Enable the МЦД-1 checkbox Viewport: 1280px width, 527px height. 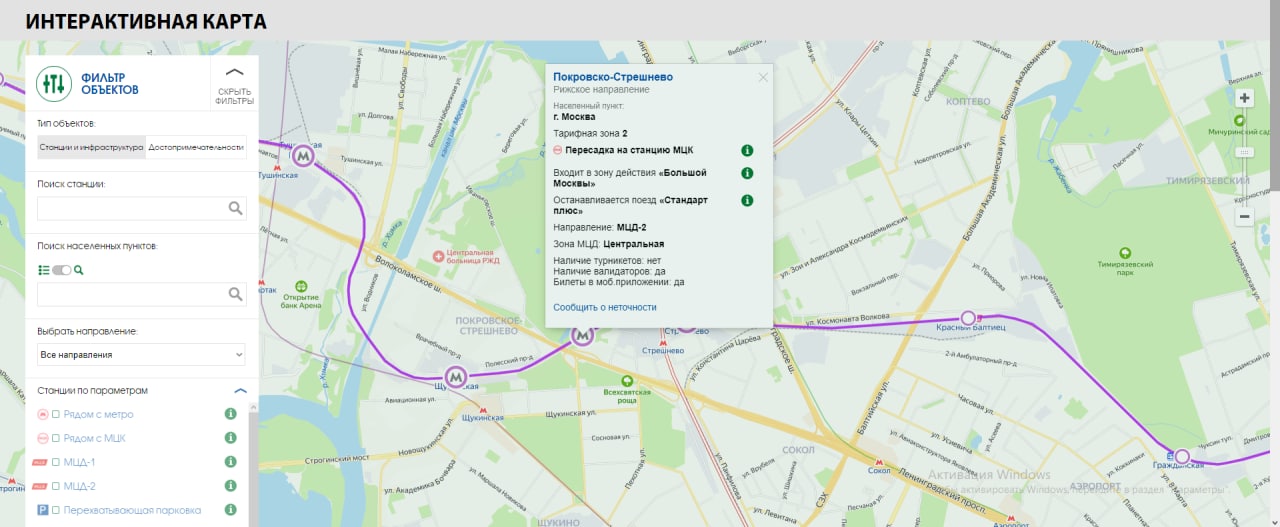point(57,462)
